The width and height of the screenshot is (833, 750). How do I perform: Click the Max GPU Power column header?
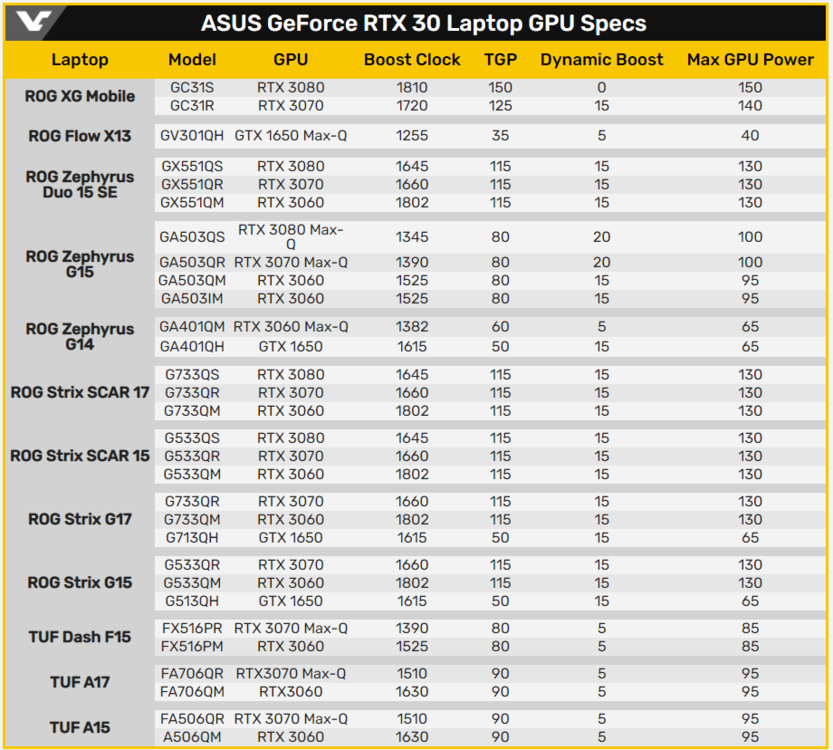[x=750, y=60]
